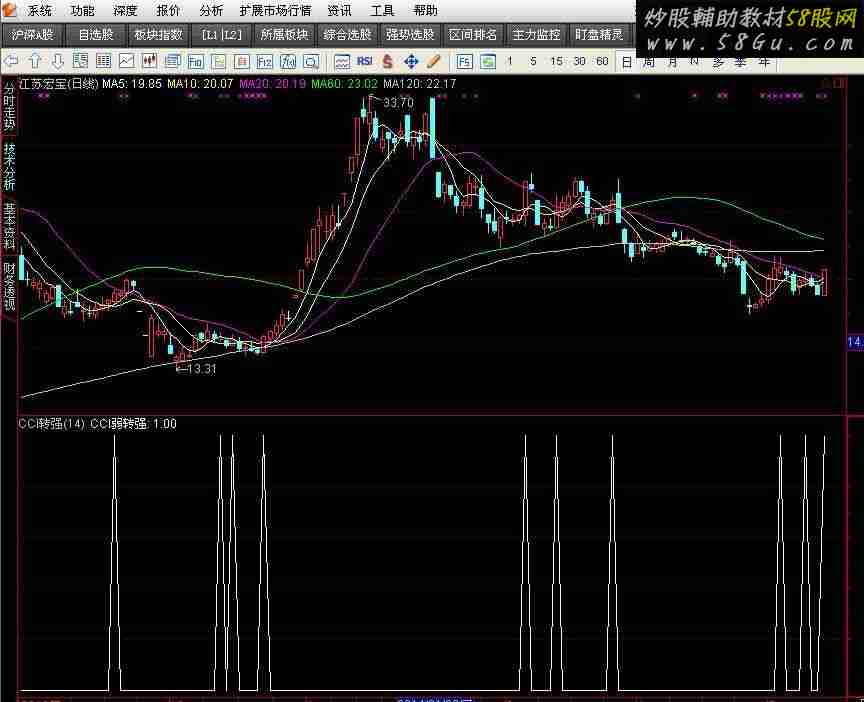The height and width of the screenshot is (702, 864).
Task: Open the 报价 menu
Action: [168, 10]
